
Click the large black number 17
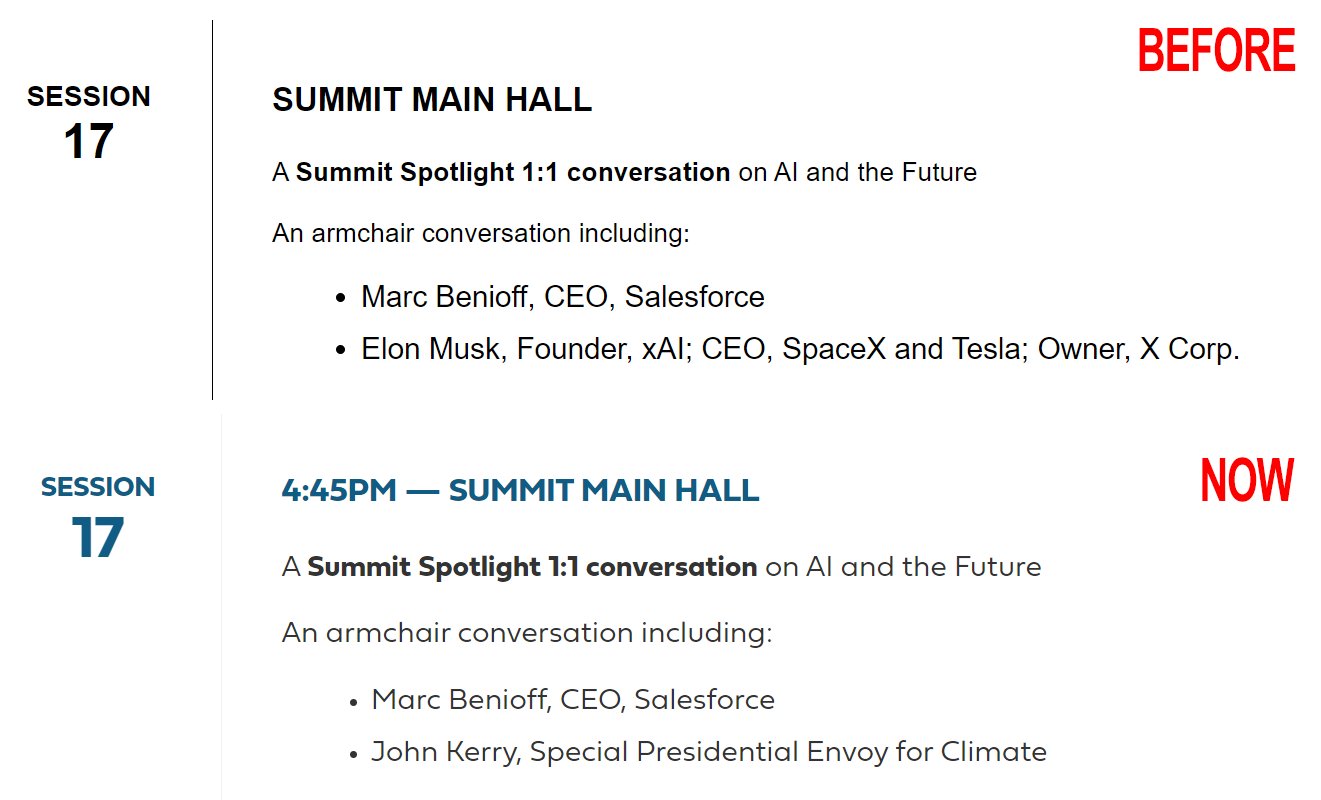pos(89,142)
